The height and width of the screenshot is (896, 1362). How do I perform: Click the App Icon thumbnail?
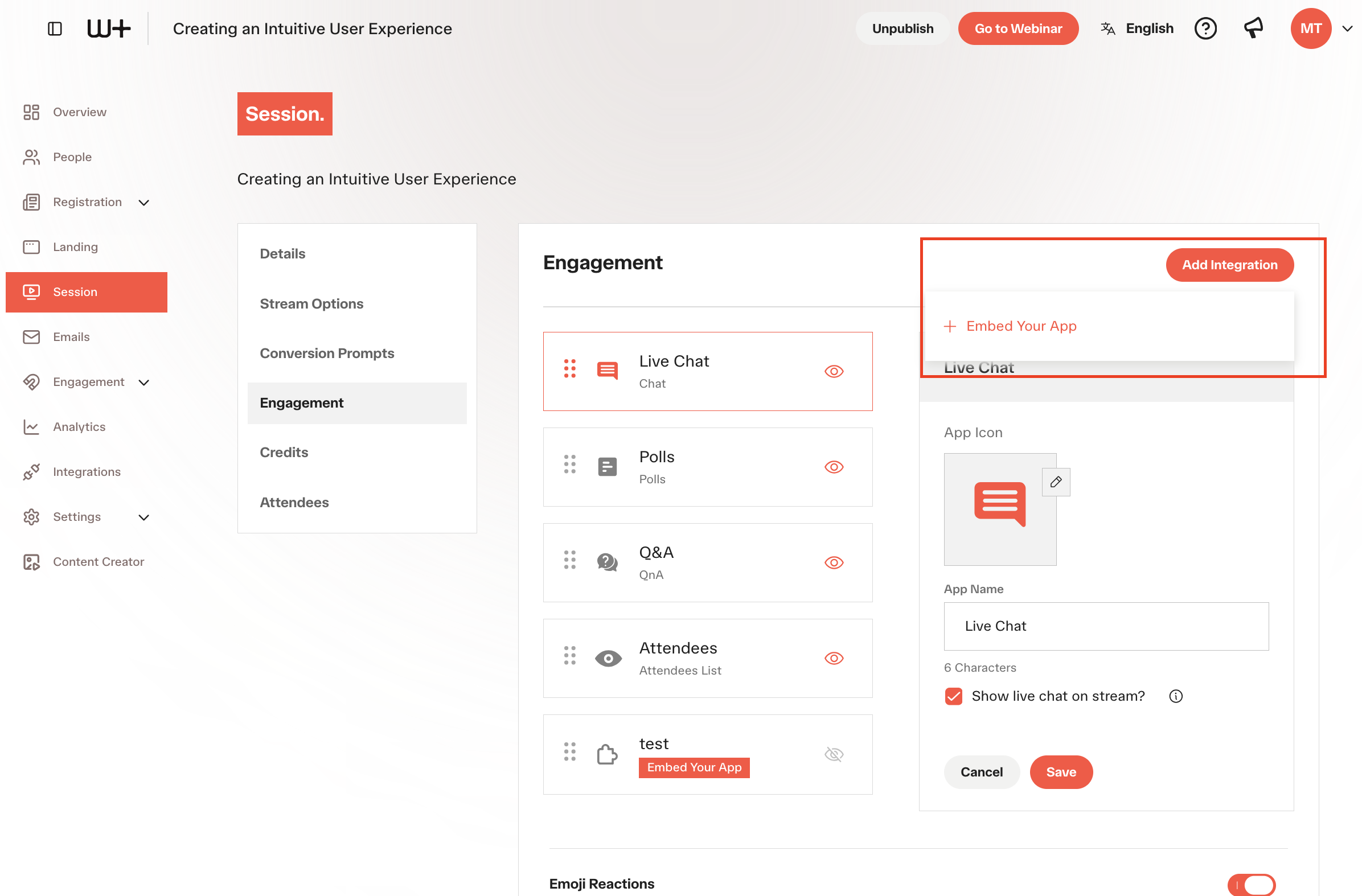coord(1000,509)
